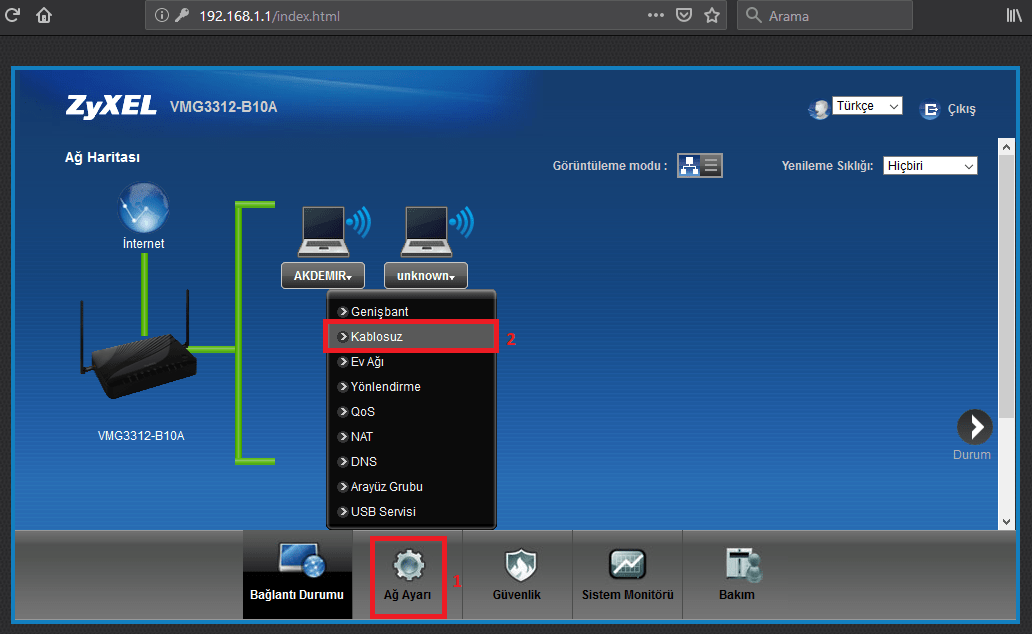The image size is (1032, 634).
Task: Open browser library icon
Action: point(1014,15)
